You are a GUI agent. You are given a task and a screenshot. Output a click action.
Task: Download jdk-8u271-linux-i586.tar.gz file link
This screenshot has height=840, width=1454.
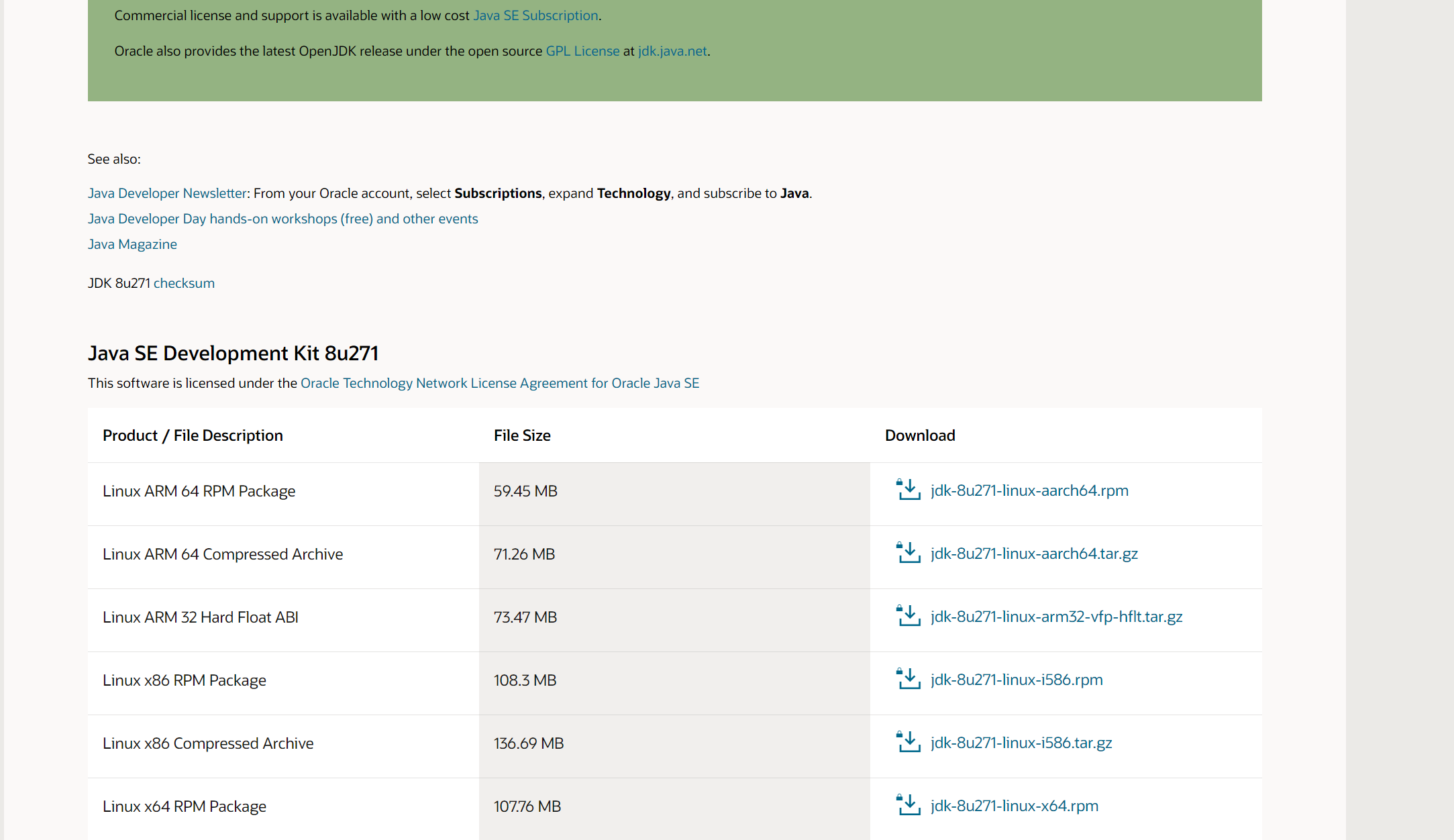pyautogui.click(x=1021, y=743)
